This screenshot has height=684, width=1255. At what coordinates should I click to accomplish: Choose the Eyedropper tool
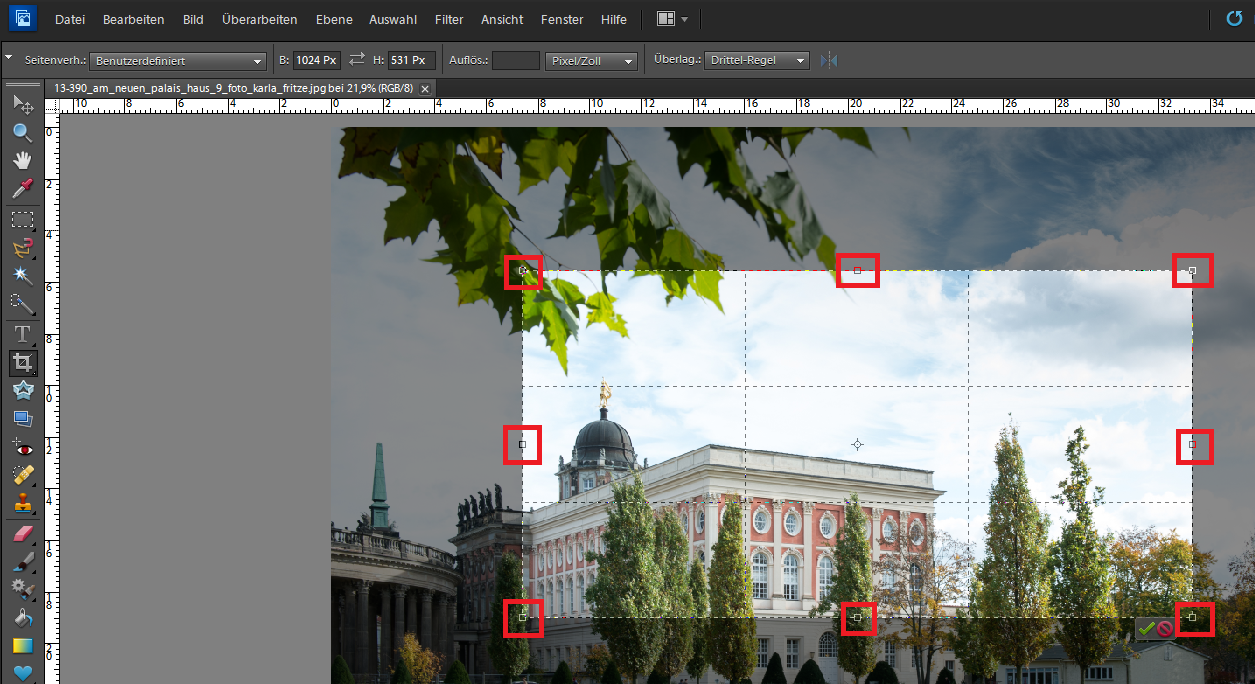pyautogui.click(x=22, y=189)
